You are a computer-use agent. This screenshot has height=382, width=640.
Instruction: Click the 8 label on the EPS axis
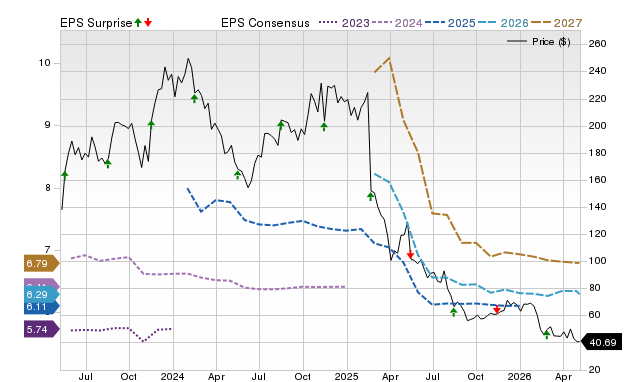48,188
